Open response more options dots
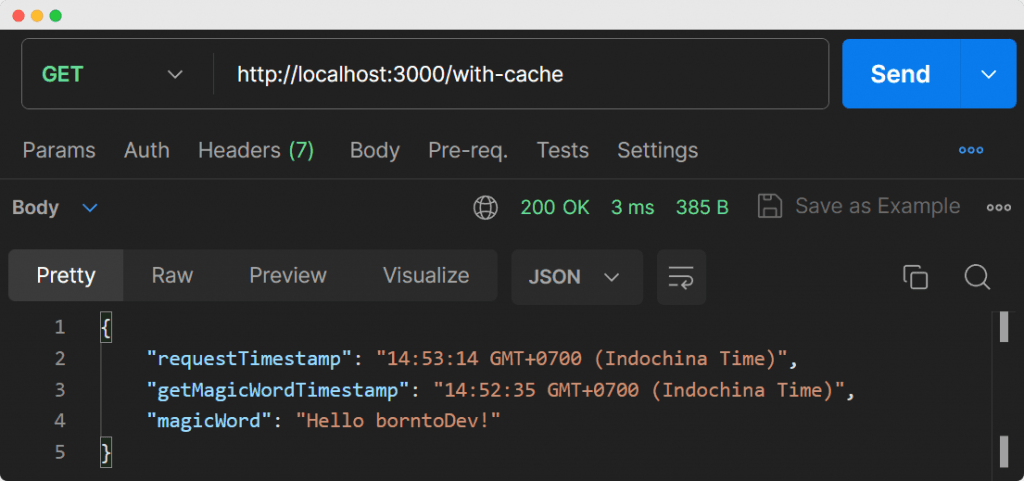 pos(999,208)
